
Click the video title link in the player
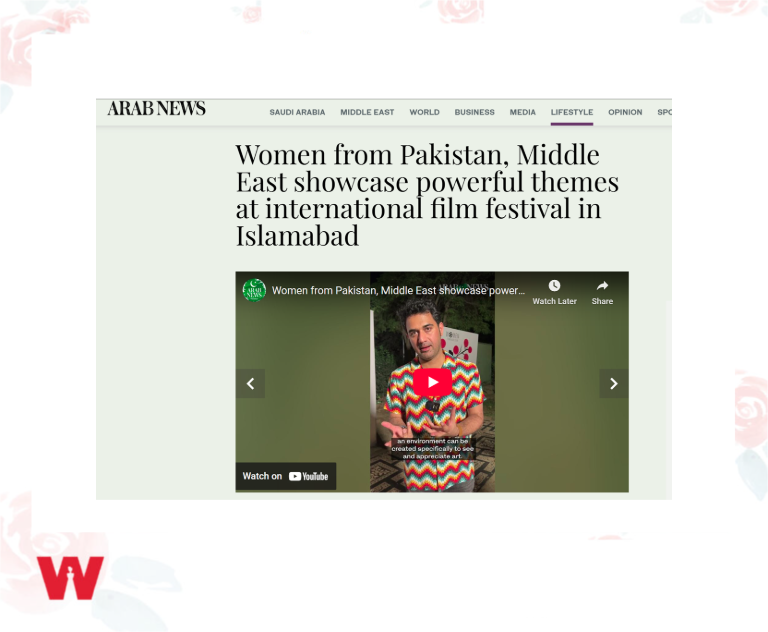[398, 291]
